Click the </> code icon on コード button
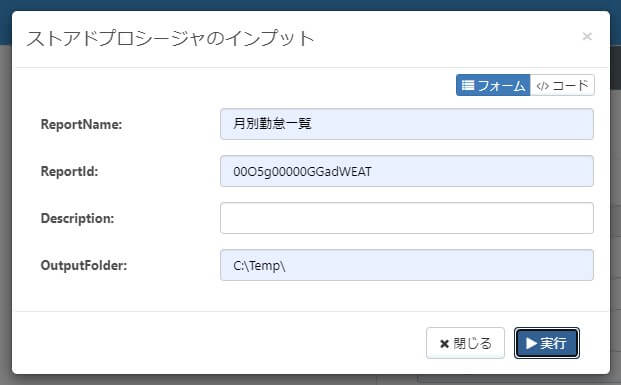 542,86
